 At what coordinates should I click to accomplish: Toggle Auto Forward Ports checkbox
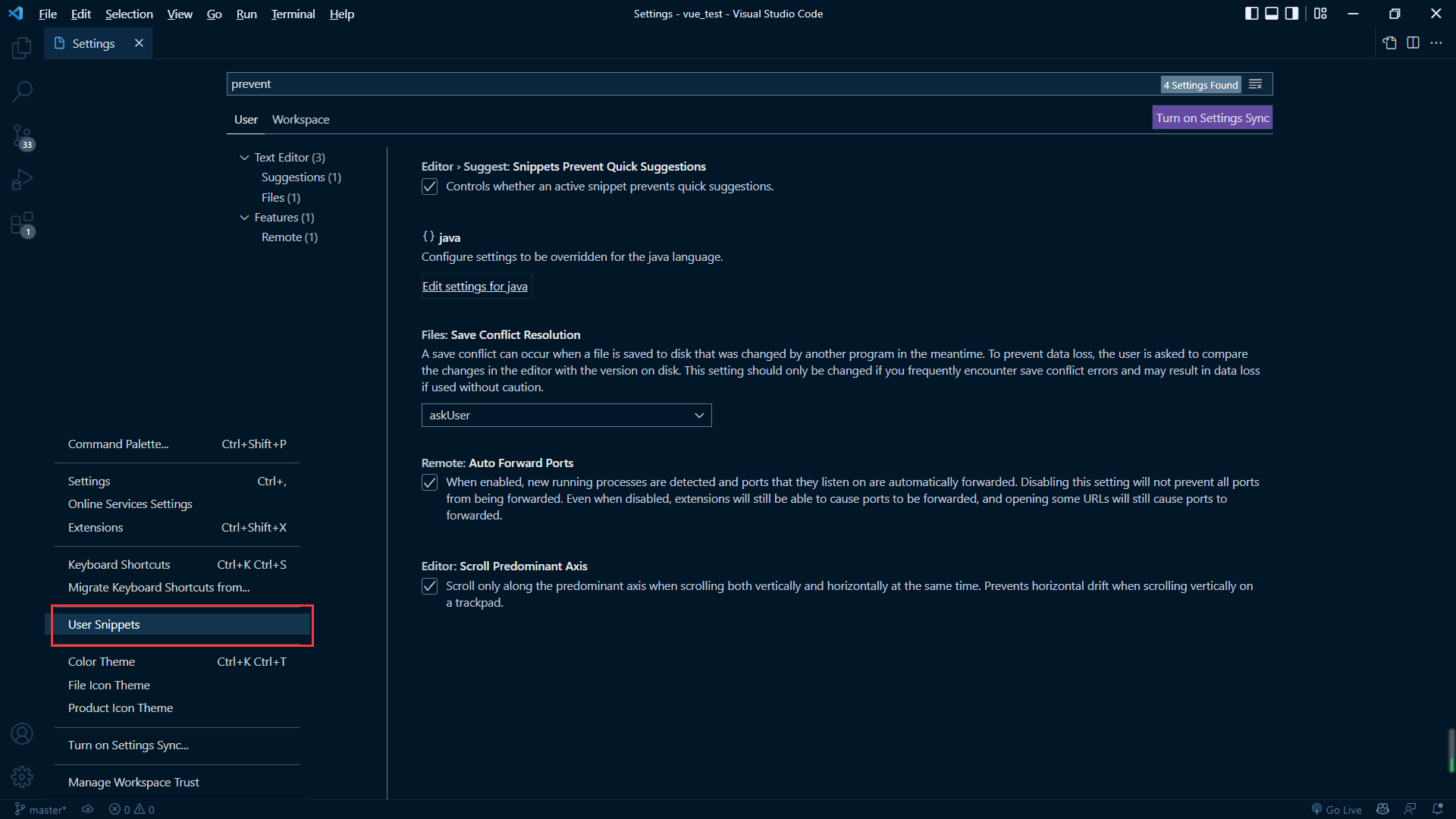[x=429, y=482]
